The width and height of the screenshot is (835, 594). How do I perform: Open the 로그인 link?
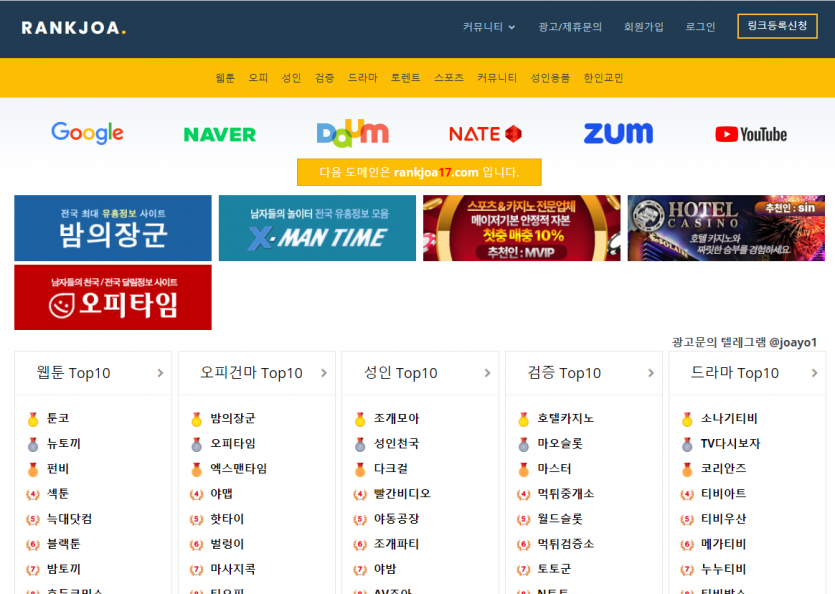point(700,27)
